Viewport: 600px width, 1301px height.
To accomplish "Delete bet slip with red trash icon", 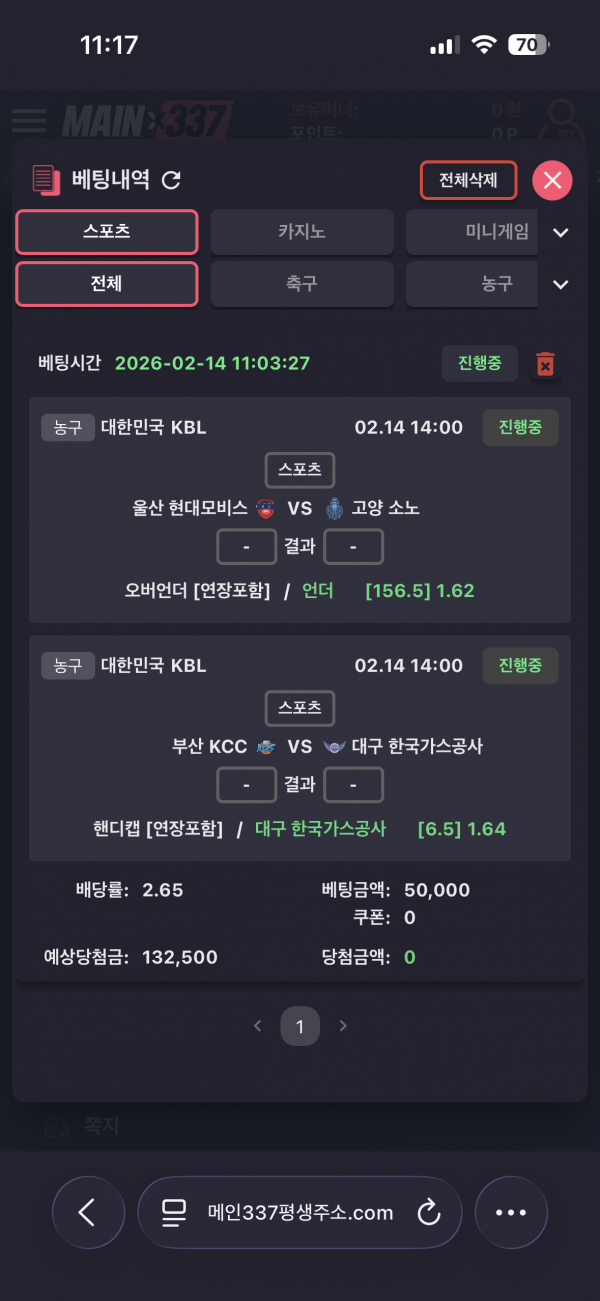I will point(545,364).
